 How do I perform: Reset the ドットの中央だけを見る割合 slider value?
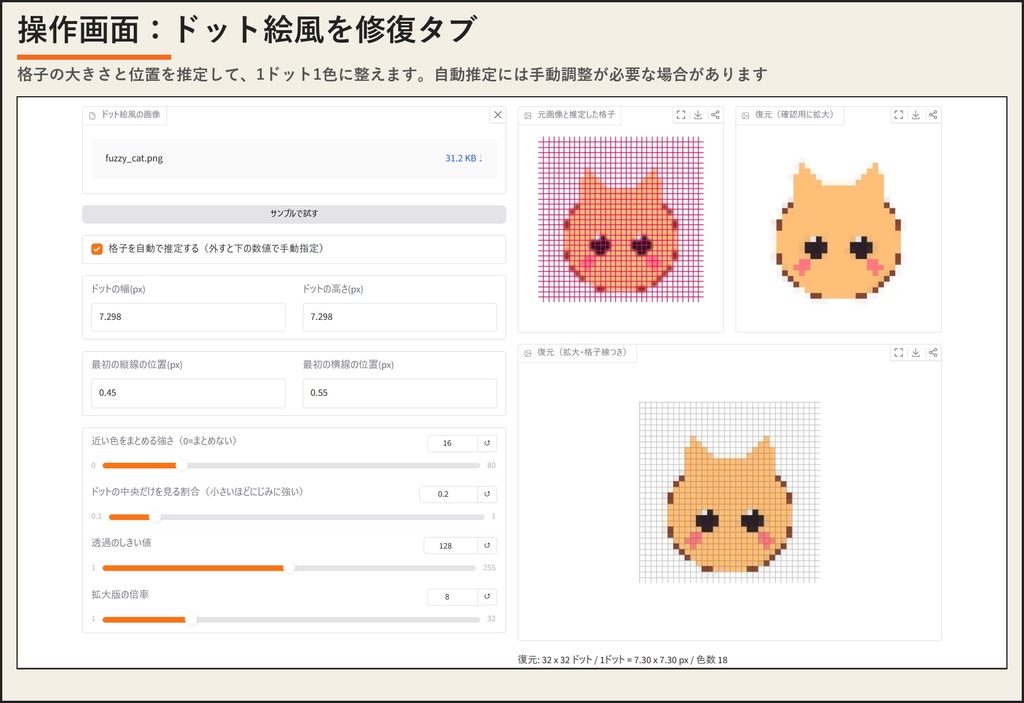point(487,494)
